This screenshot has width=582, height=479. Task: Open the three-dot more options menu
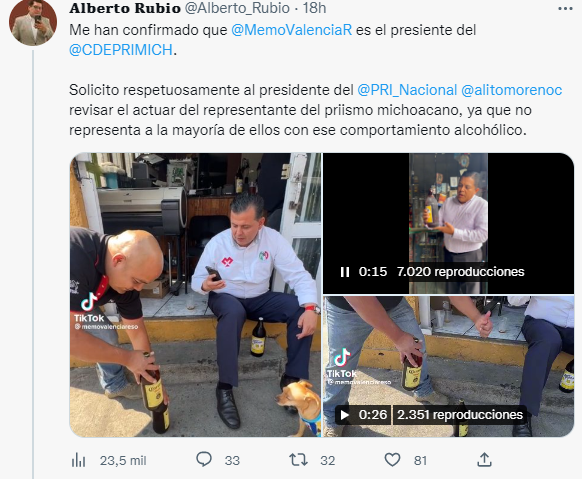565,8
